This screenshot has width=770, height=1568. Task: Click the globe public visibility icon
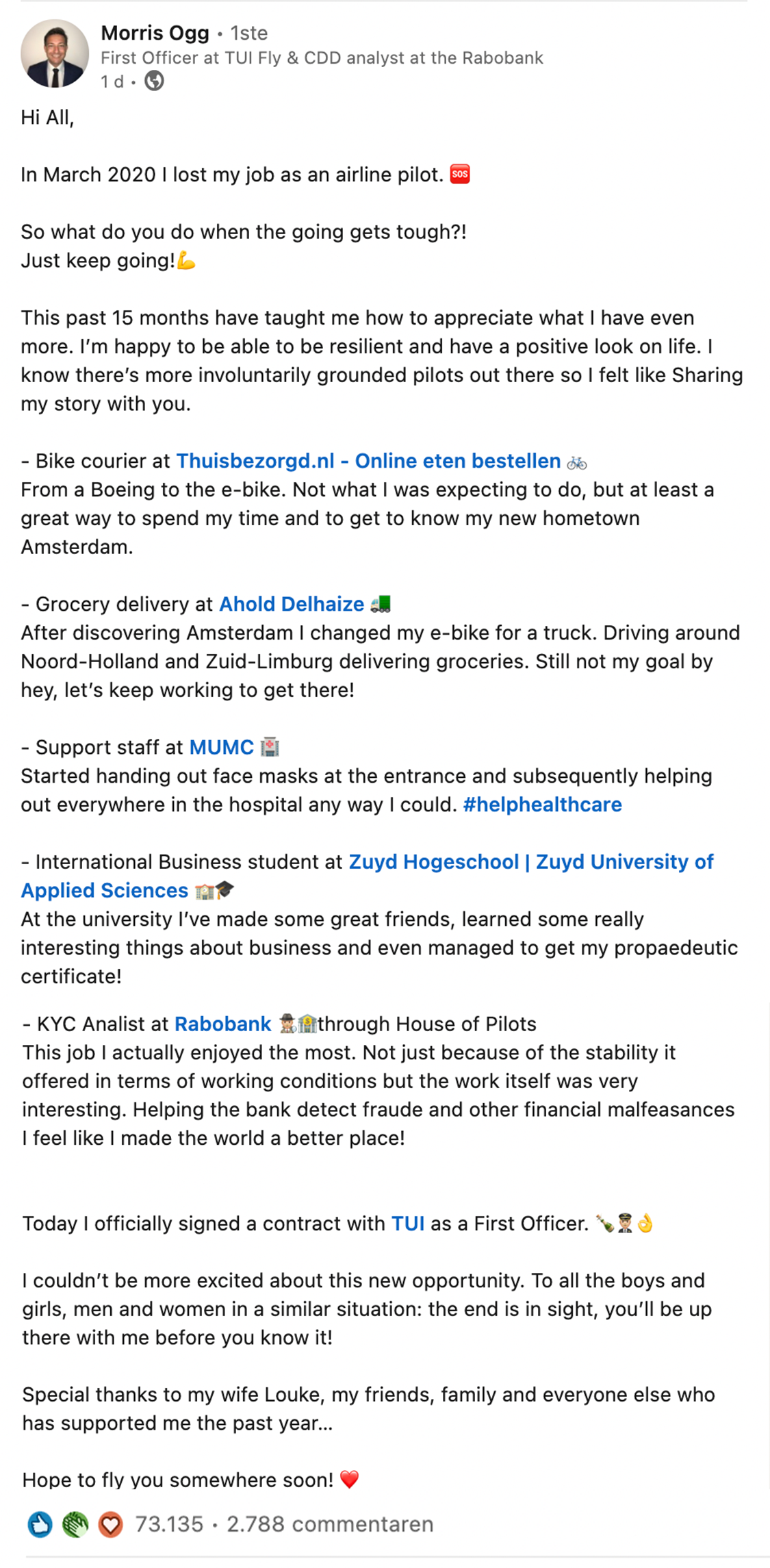[x=154, y=81]
